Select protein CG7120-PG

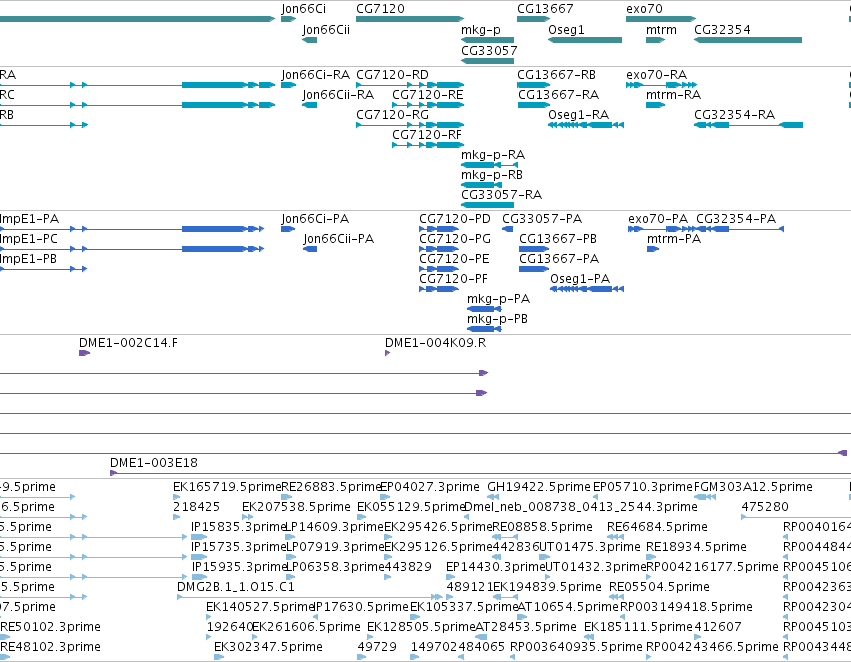[x=439, y=249]
